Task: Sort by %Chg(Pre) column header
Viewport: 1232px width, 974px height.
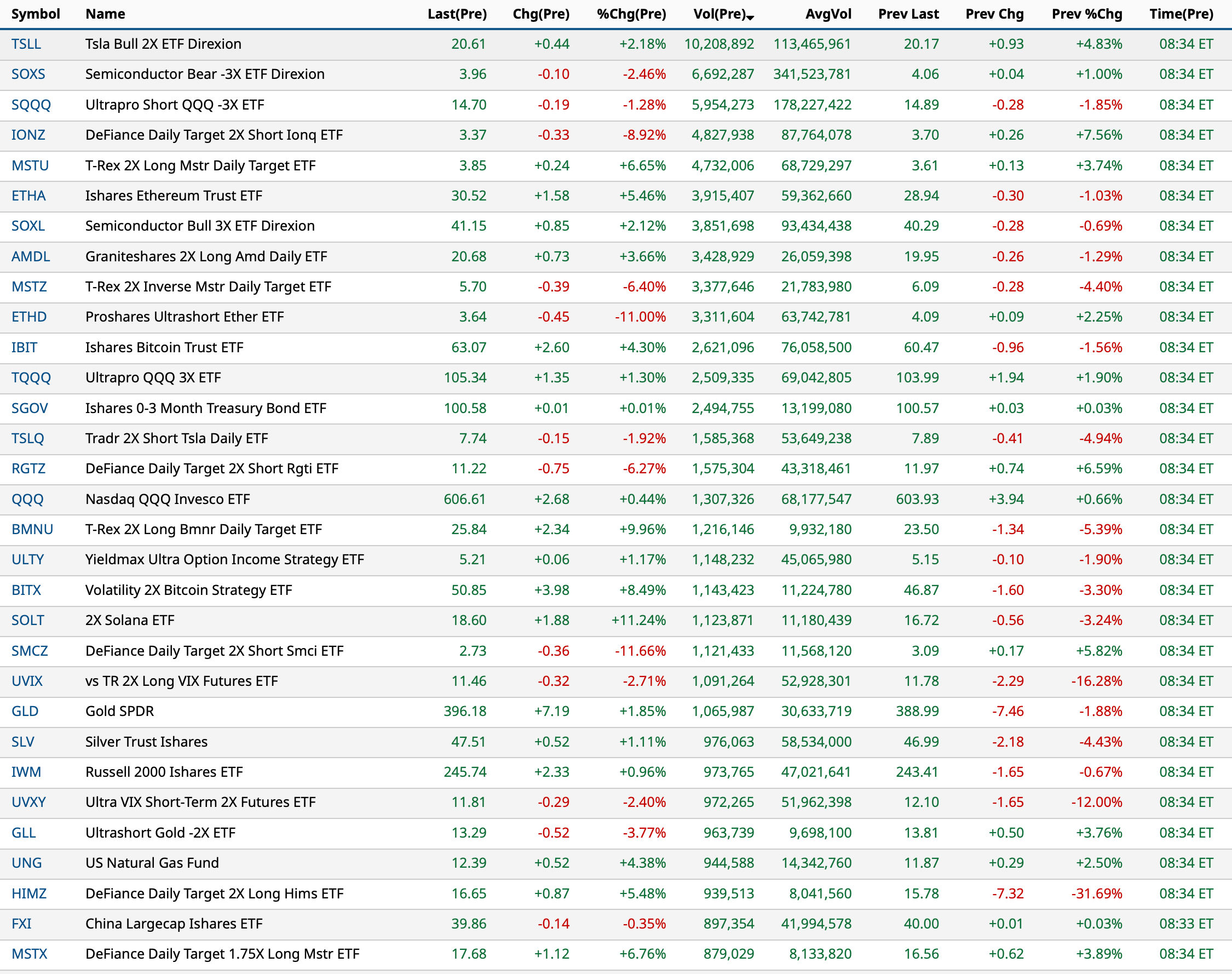Action: [631, 14]
